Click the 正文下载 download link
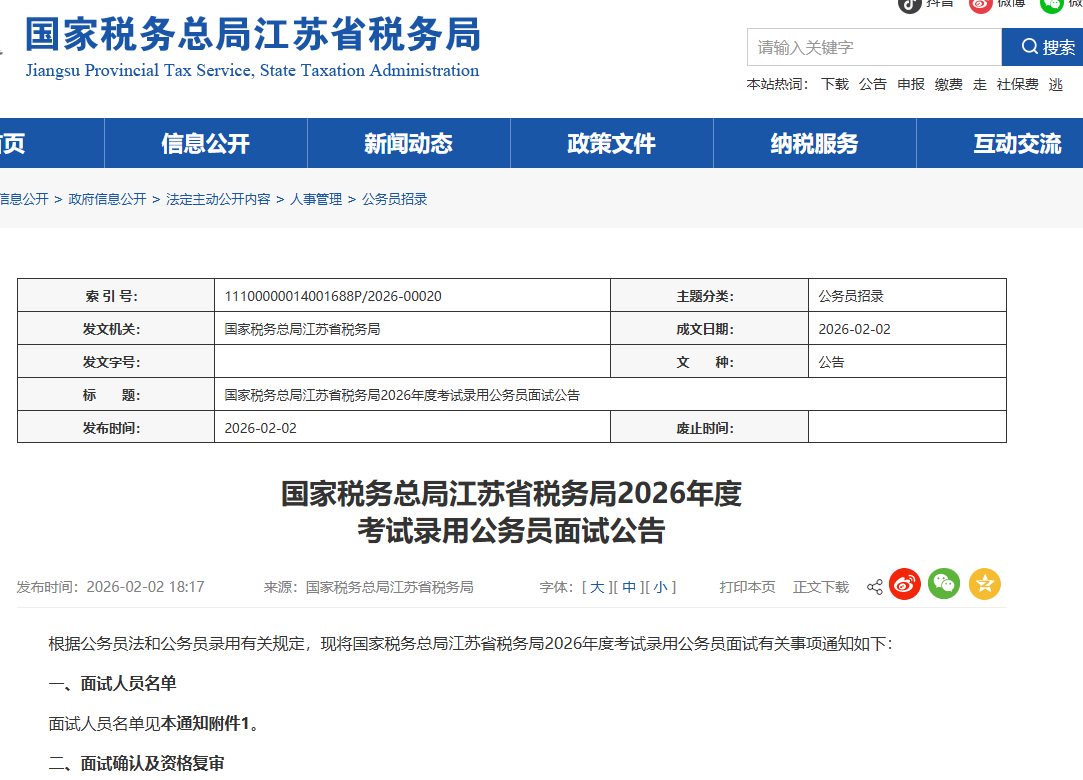This screenshot has height=780, width=1083. [821, 587]
